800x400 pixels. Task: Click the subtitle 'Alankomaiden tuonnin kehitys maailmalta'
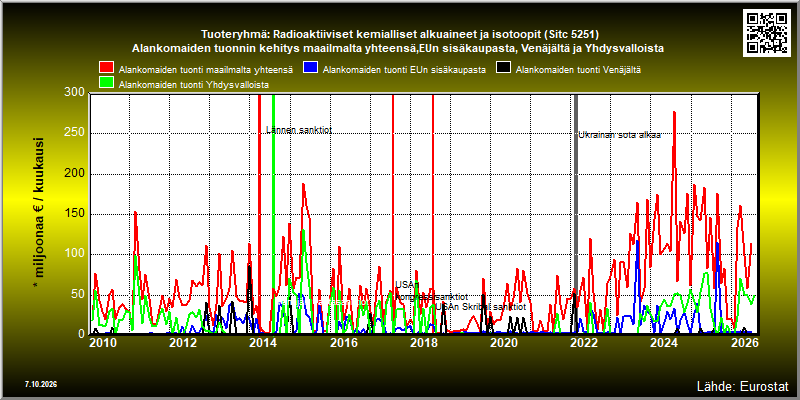pos(398,49)
